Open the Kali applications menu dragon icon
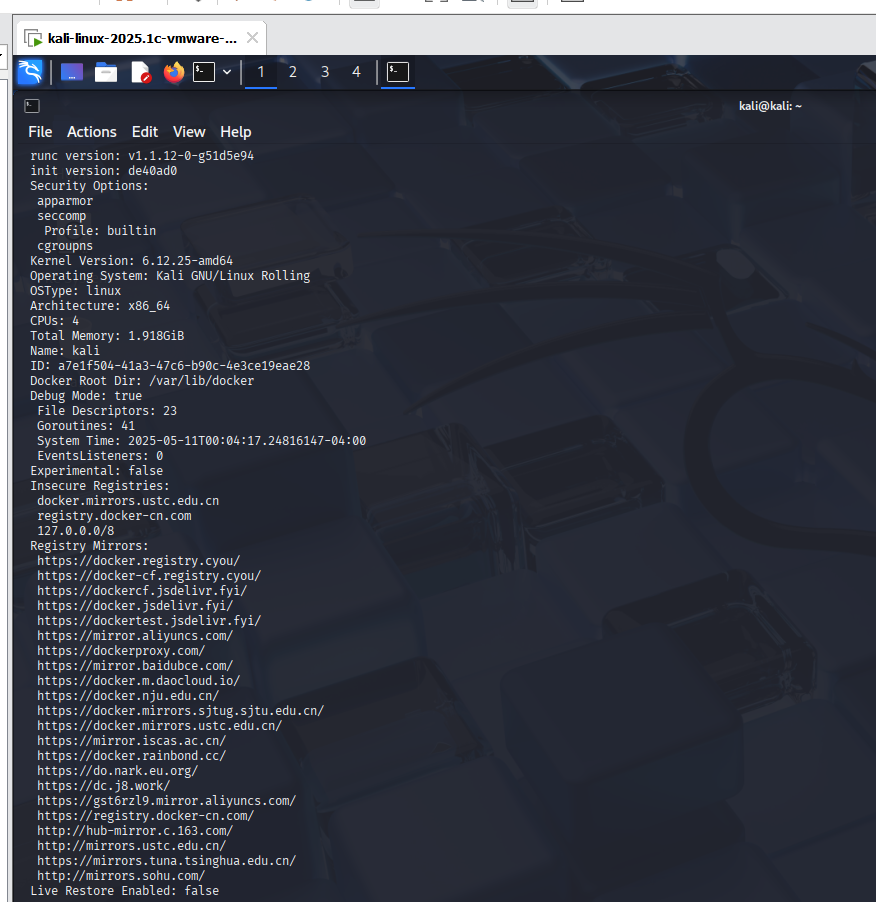 point(30,72)
